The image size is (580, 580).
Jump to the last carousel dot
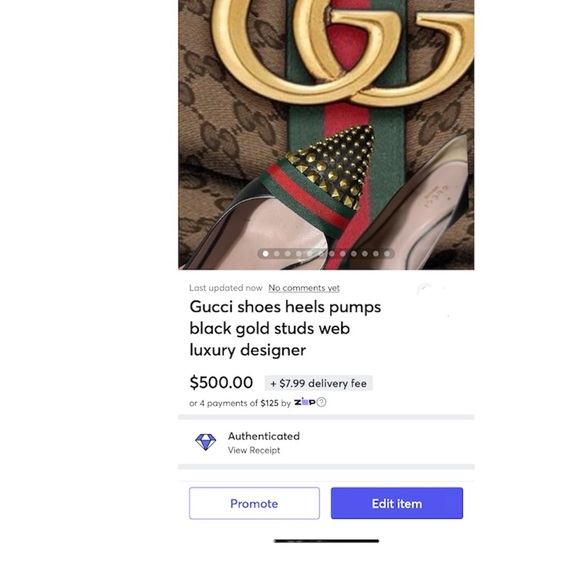(387, 254)
